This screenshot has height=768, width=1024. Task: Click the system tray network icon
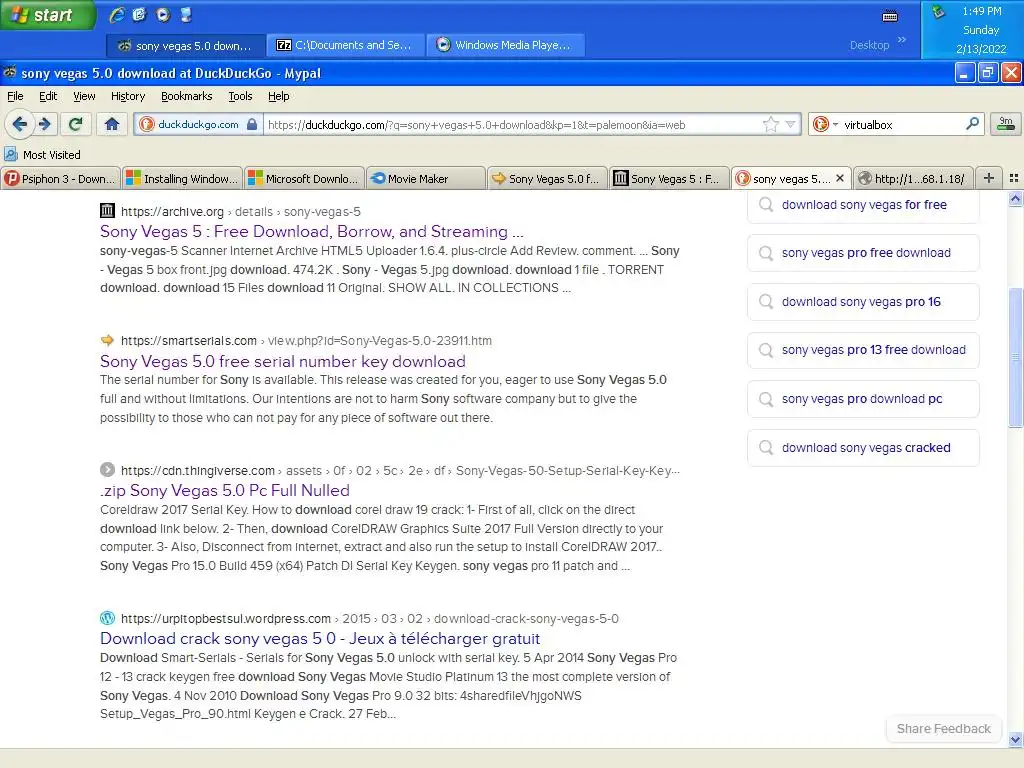pos(938,12)
